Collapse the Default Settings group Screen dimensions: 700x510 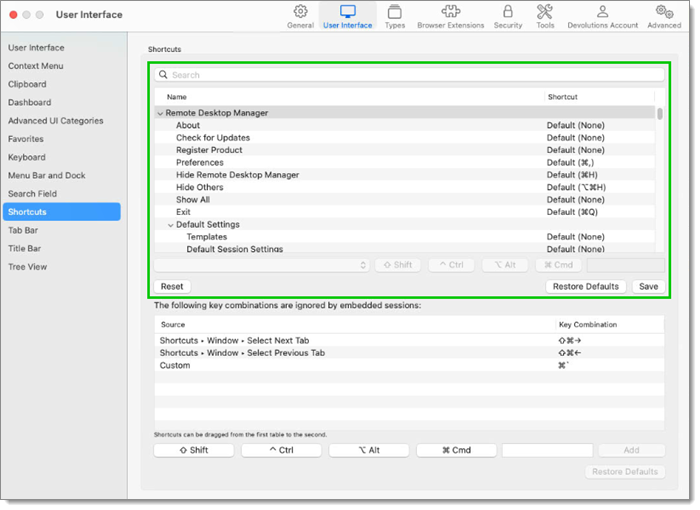click(171, 225)
